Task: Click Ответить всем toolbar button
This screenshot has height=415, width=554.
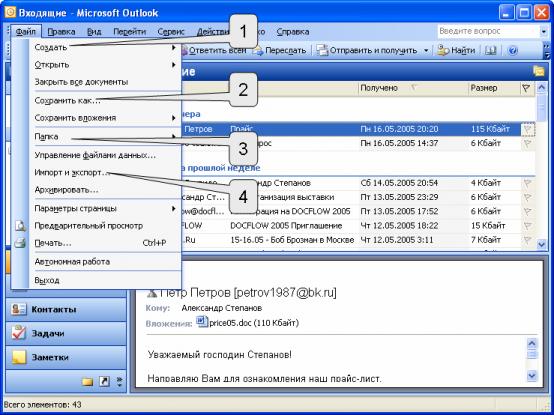Action: pos(214,51)
